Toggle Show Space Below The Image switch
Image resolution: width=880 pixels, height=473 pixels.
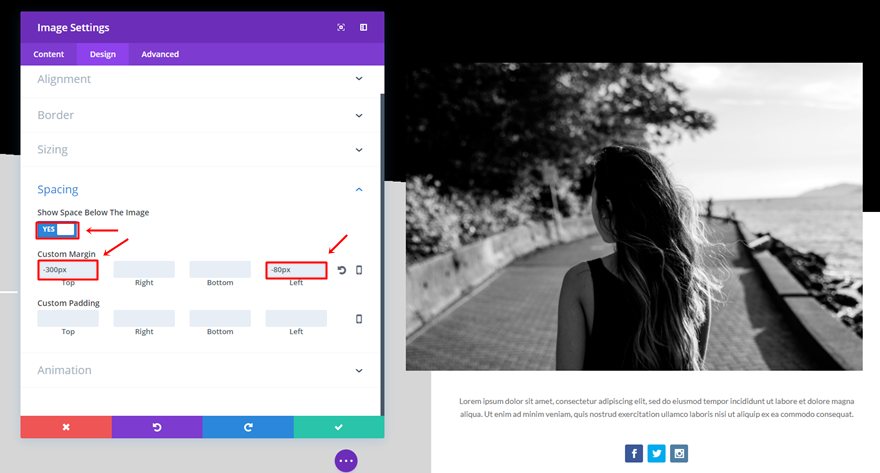57,229
